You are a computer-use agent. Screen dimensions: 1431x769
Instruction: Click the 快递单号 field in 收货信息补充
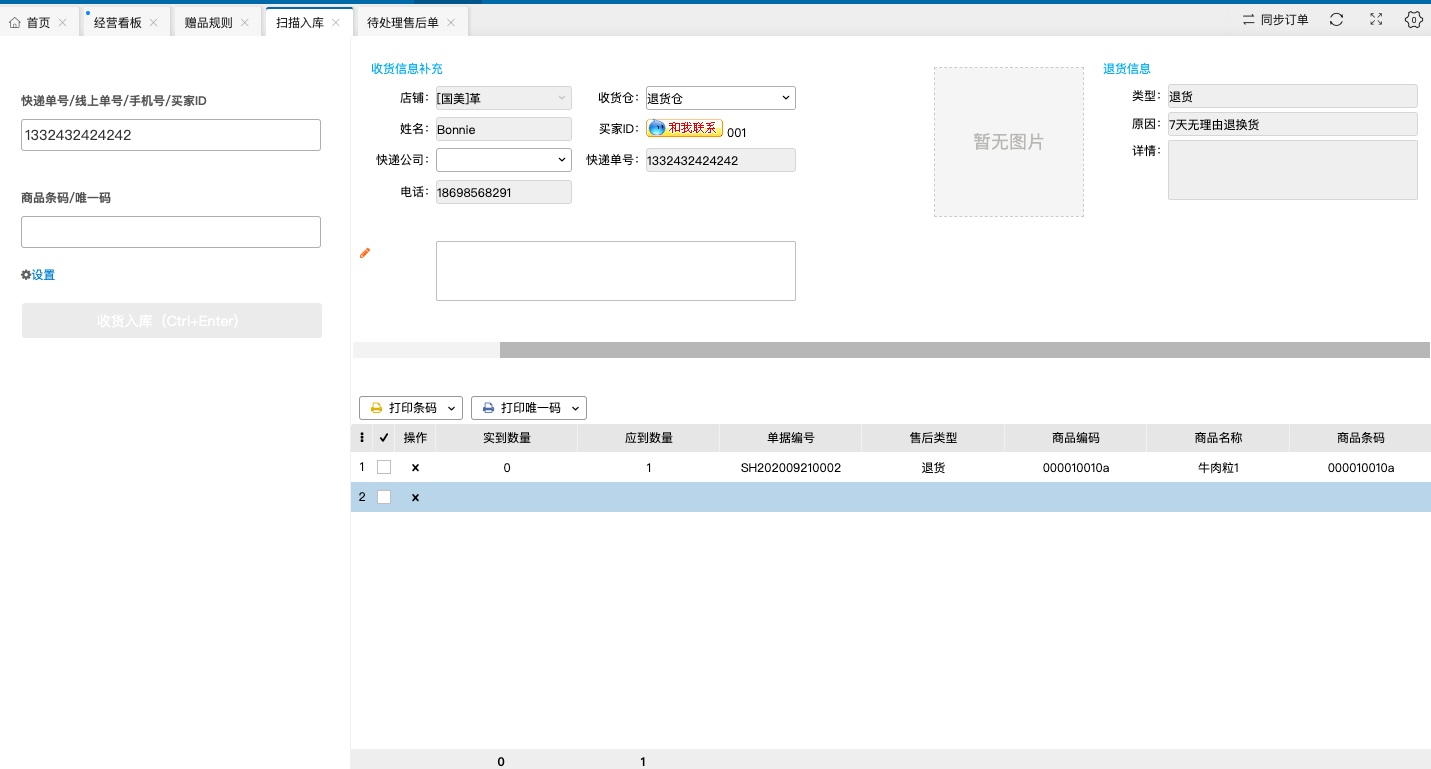pos(720,160)
